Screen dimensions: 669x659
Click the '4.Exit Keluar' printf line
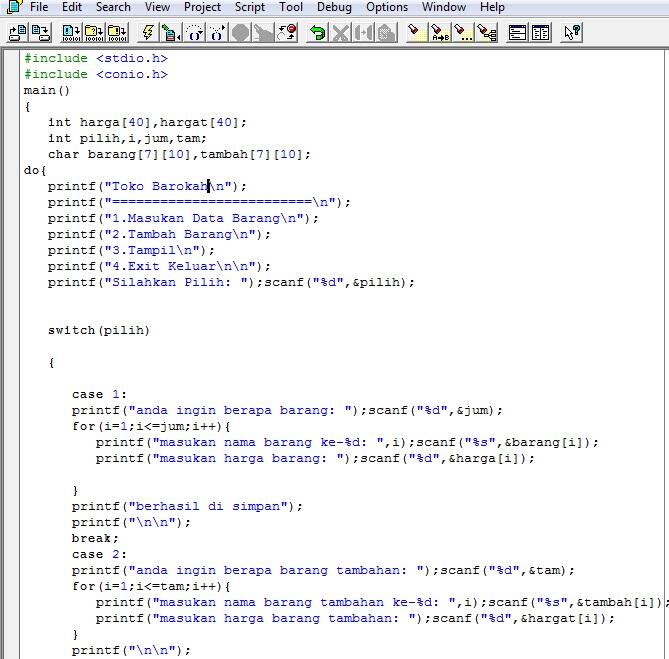[159, 266]
